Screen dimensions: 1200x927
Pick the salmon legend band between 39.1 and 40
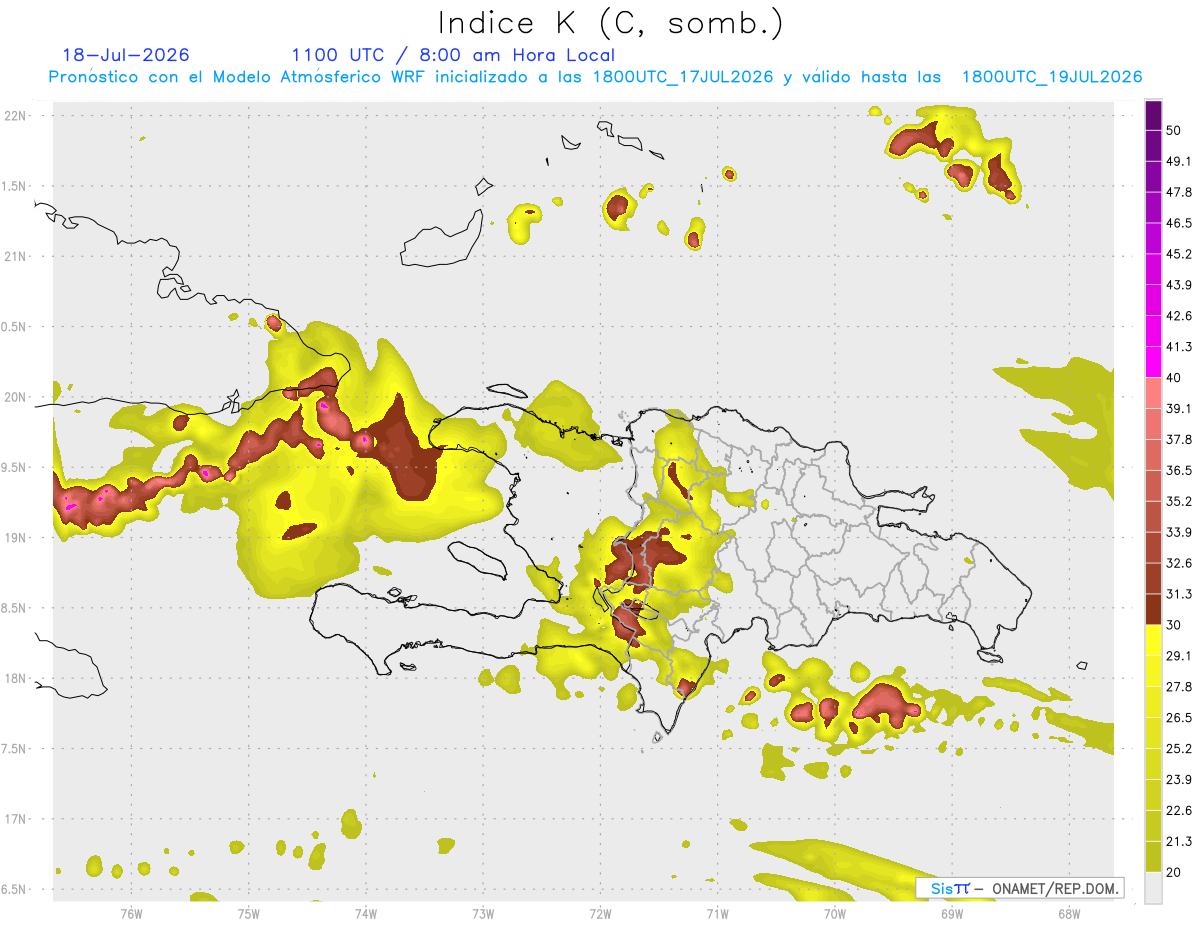coord(1154,393)
